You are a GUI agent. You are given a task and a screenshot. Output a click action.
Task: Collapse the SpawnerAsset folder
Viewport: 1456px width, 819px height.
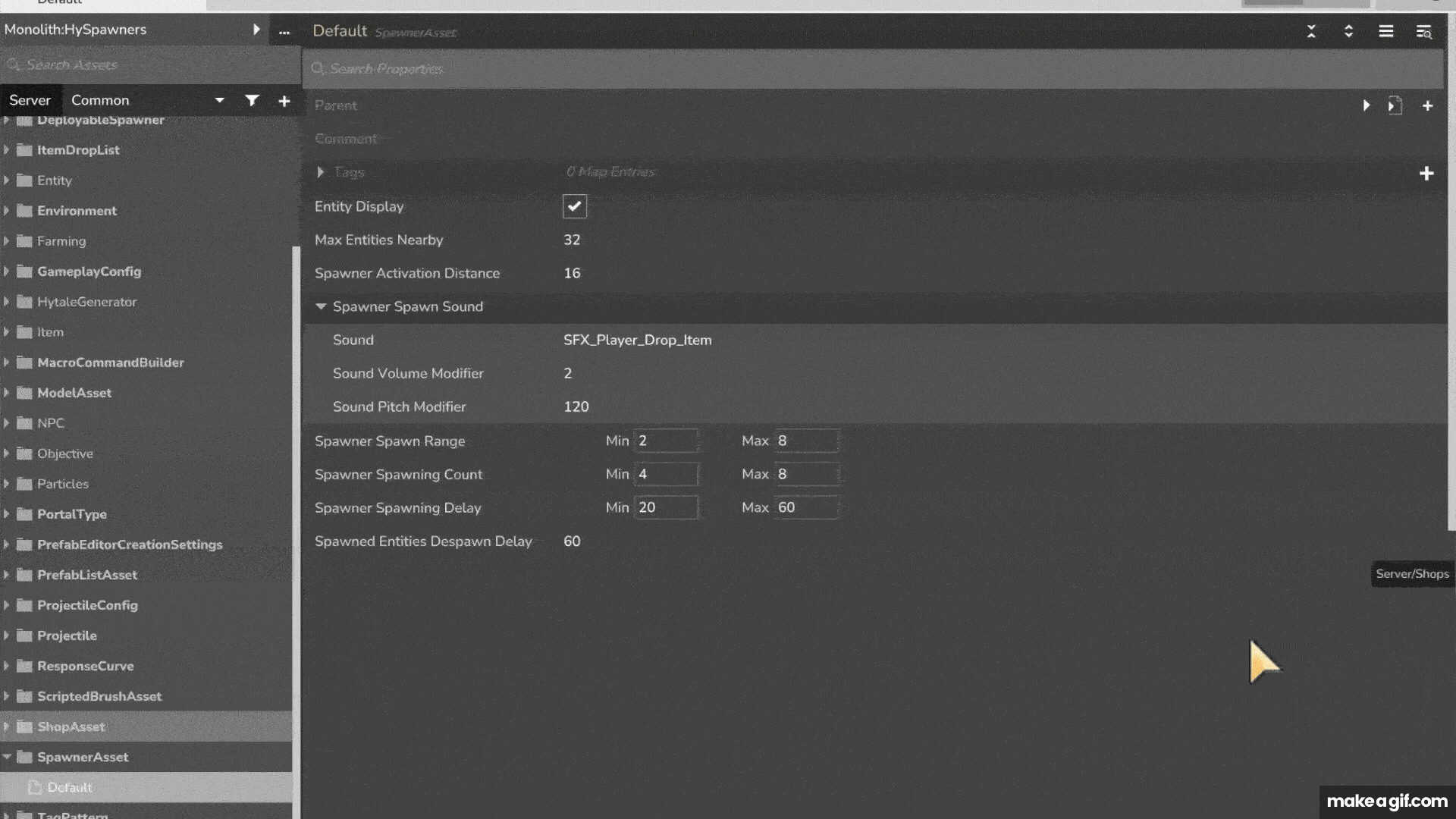(7, 757)
